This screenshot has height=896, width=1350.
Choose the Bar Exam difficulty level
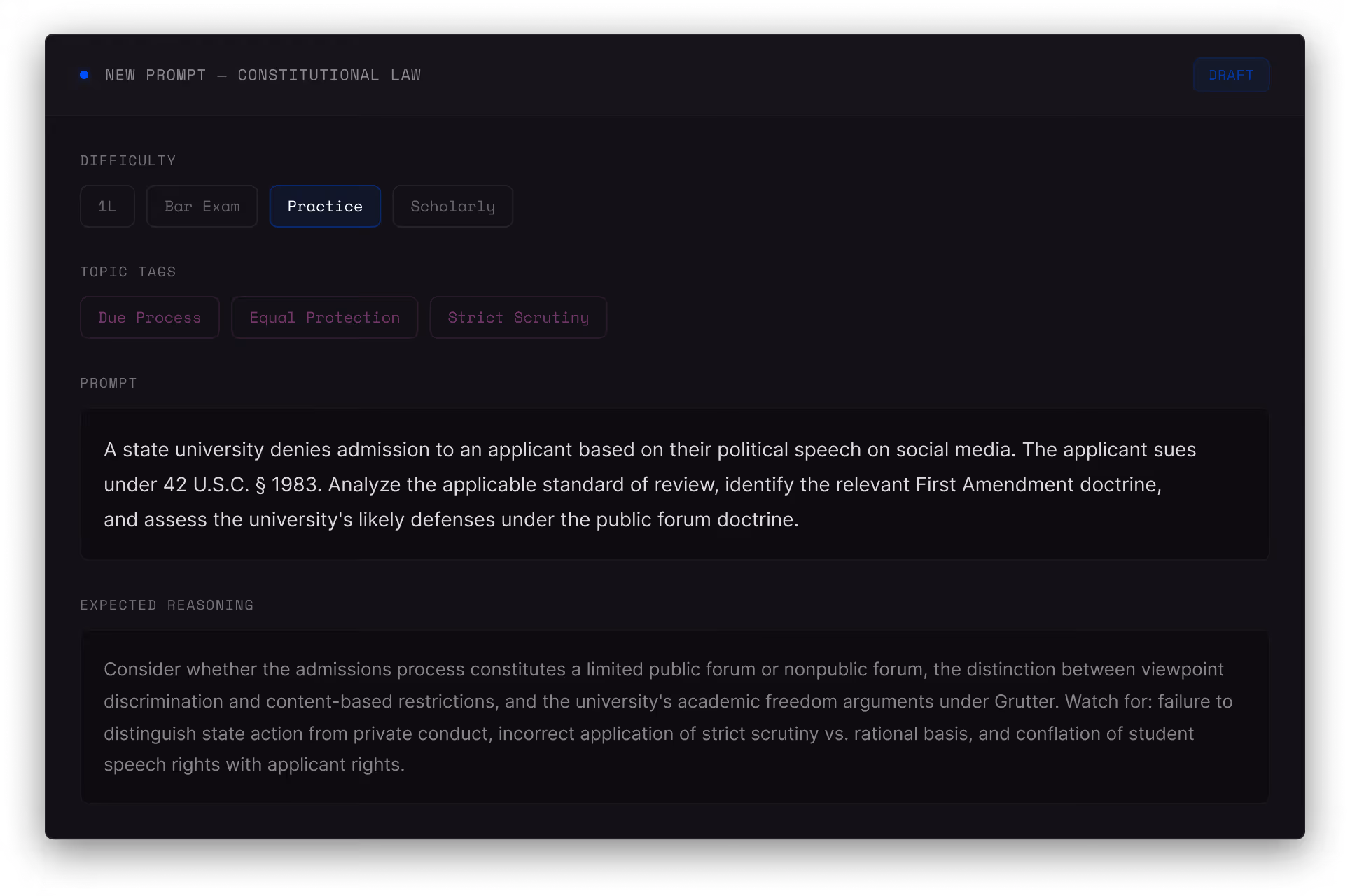202,206
